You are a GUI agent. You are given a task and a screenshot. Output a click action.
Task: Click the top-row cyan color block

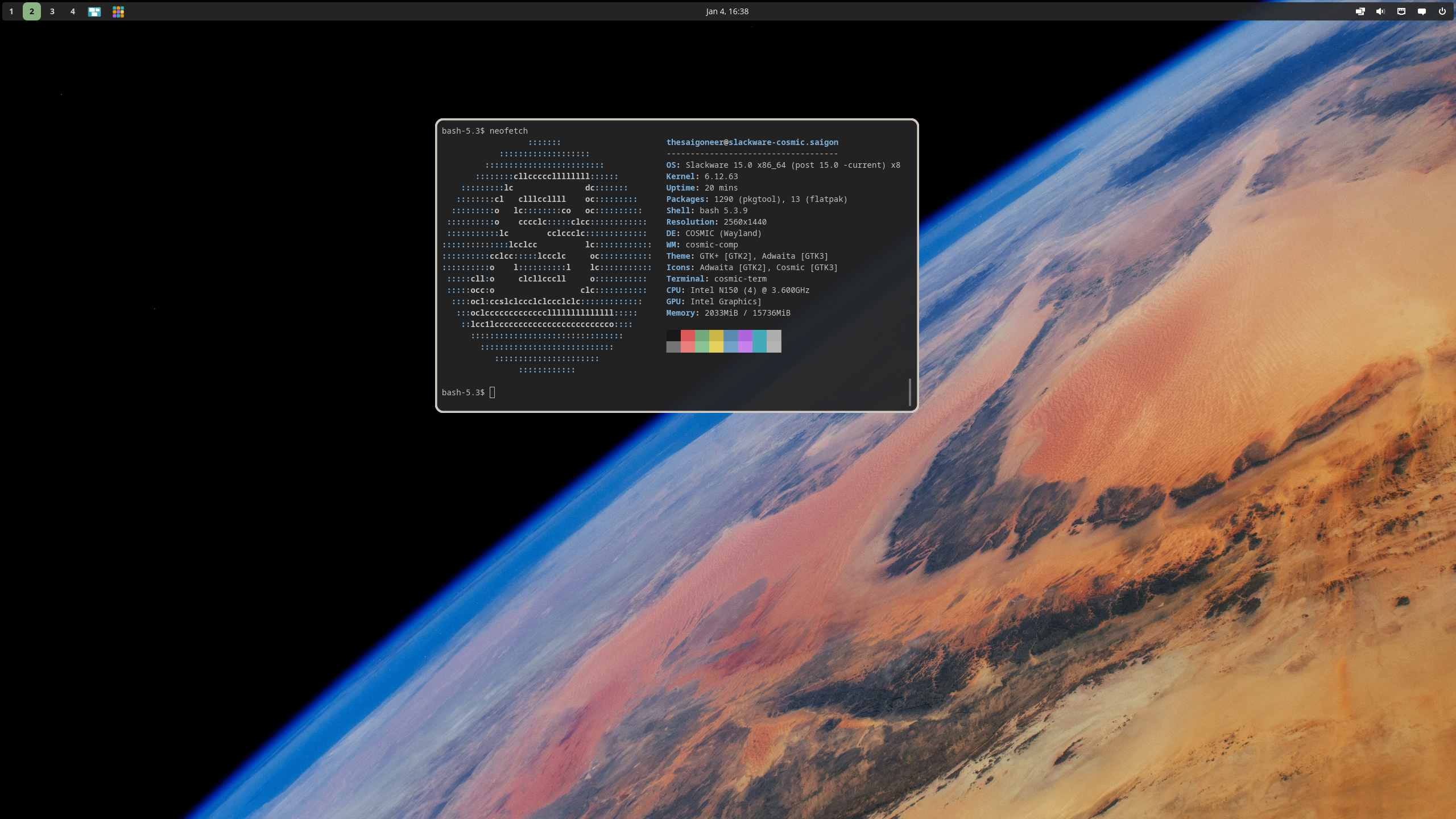[x=759, y=336]
